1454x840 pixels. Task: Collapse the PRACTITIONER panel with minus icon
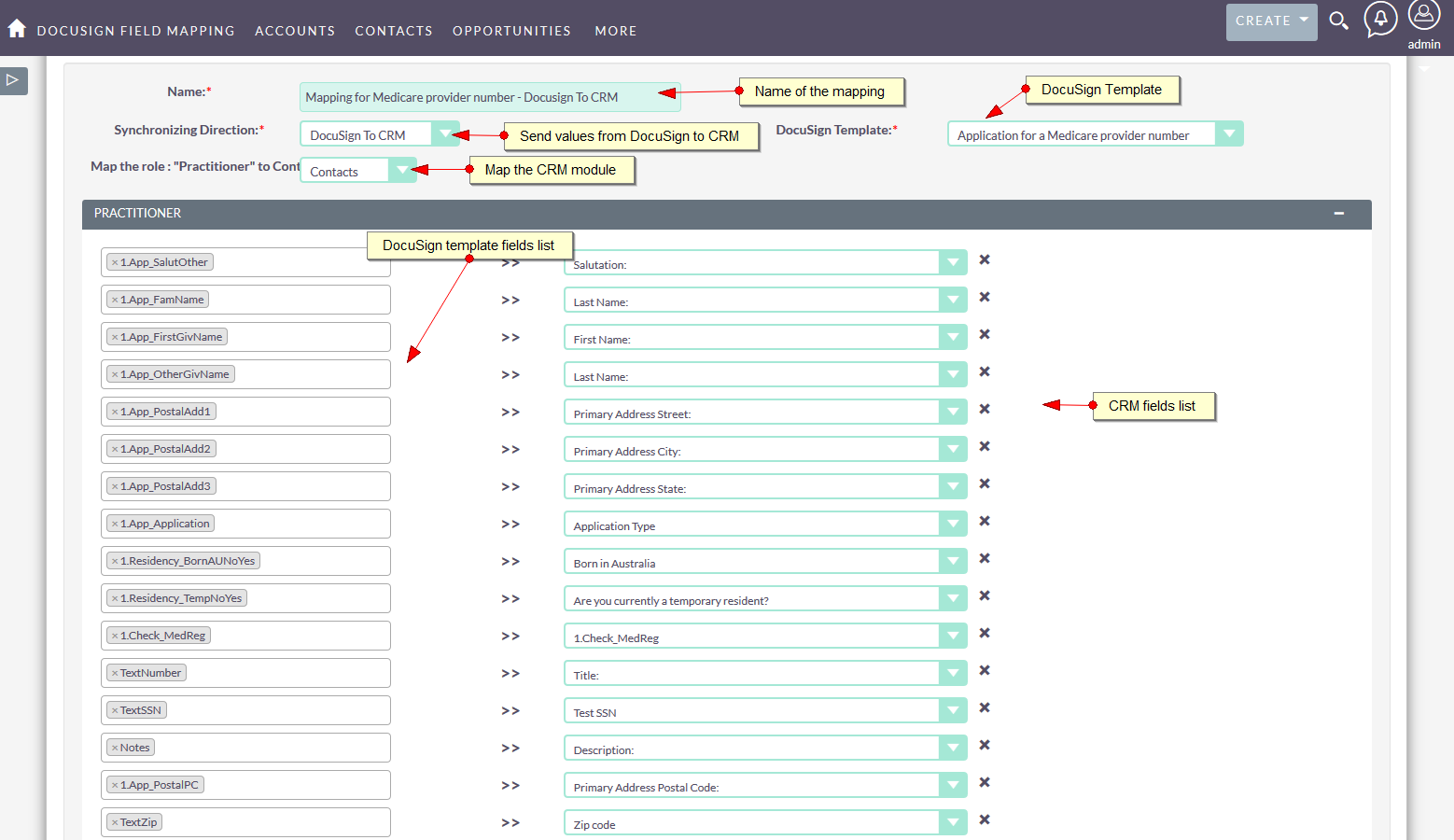[1339, 214]
